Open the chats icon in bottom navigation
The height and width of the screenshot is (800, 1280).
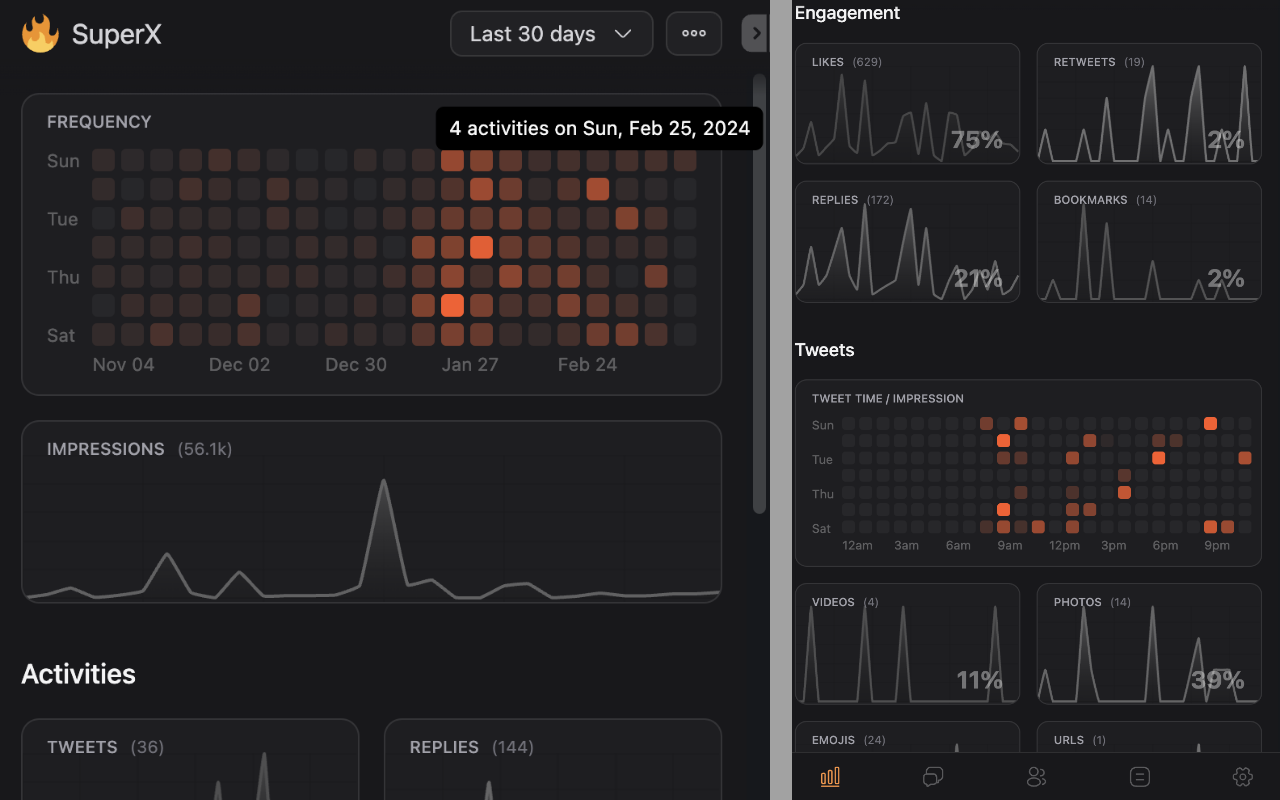pyautogui.click(x=933, y=776)
